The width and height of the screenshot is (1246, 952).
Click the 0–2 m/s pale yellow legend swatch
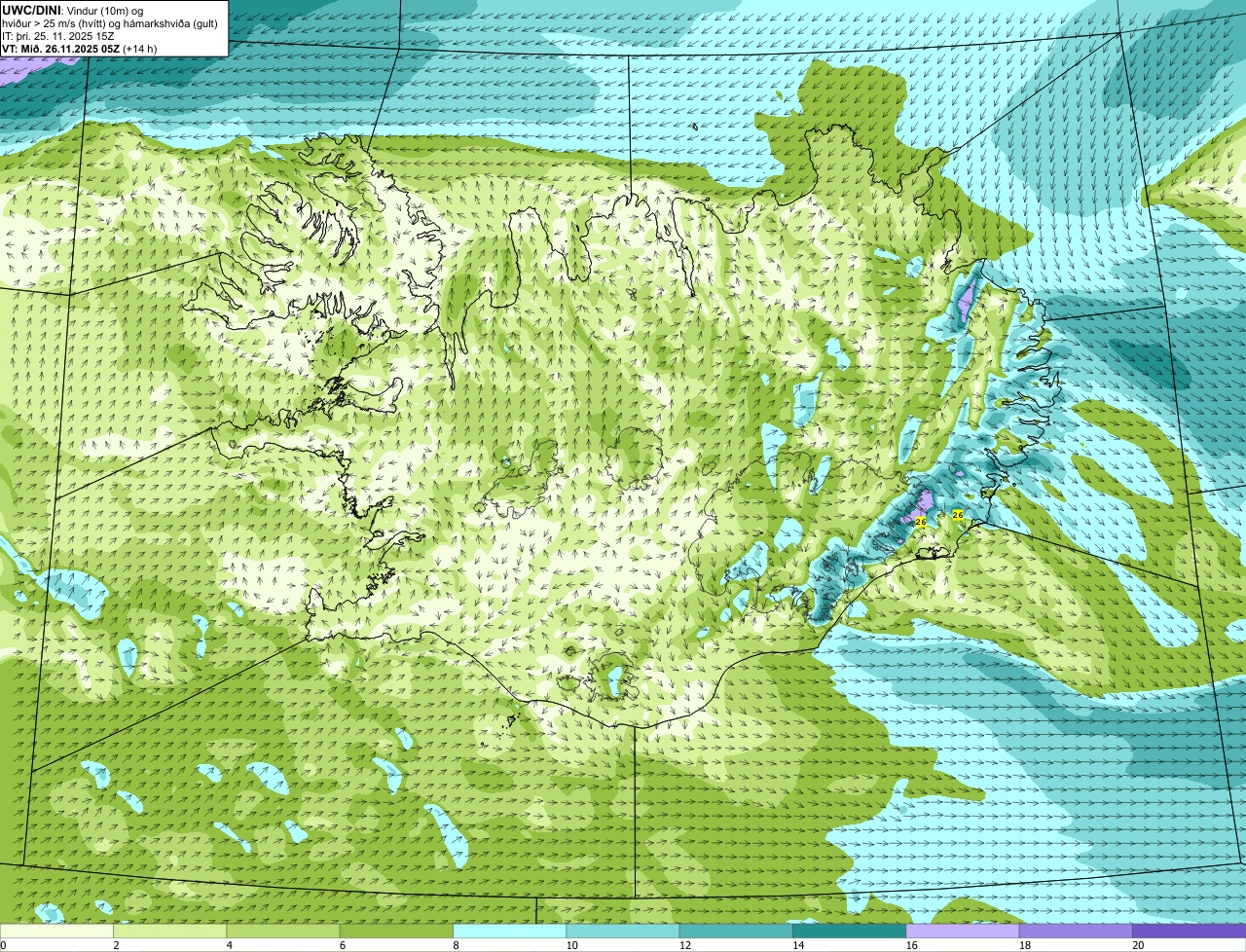tap(56, 931)
